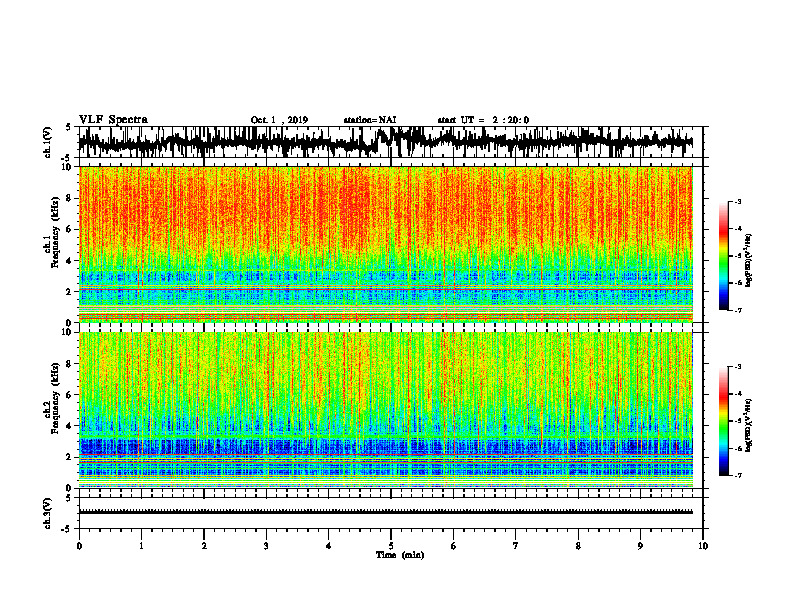Click the "ch.3(V)" axis label at bottom
The width and height of the screenshot is (792, 612).
click(x=47, y=513)
